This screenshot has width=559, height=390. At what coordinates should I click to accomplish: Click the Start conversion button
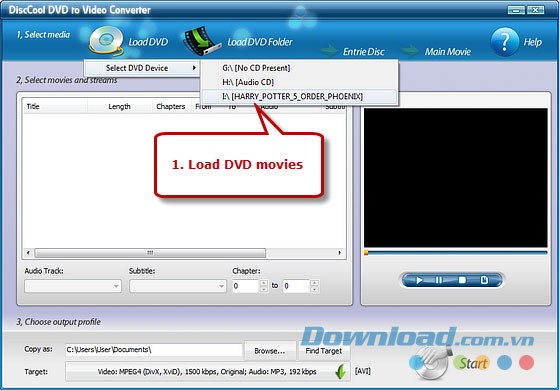[473, 363]
